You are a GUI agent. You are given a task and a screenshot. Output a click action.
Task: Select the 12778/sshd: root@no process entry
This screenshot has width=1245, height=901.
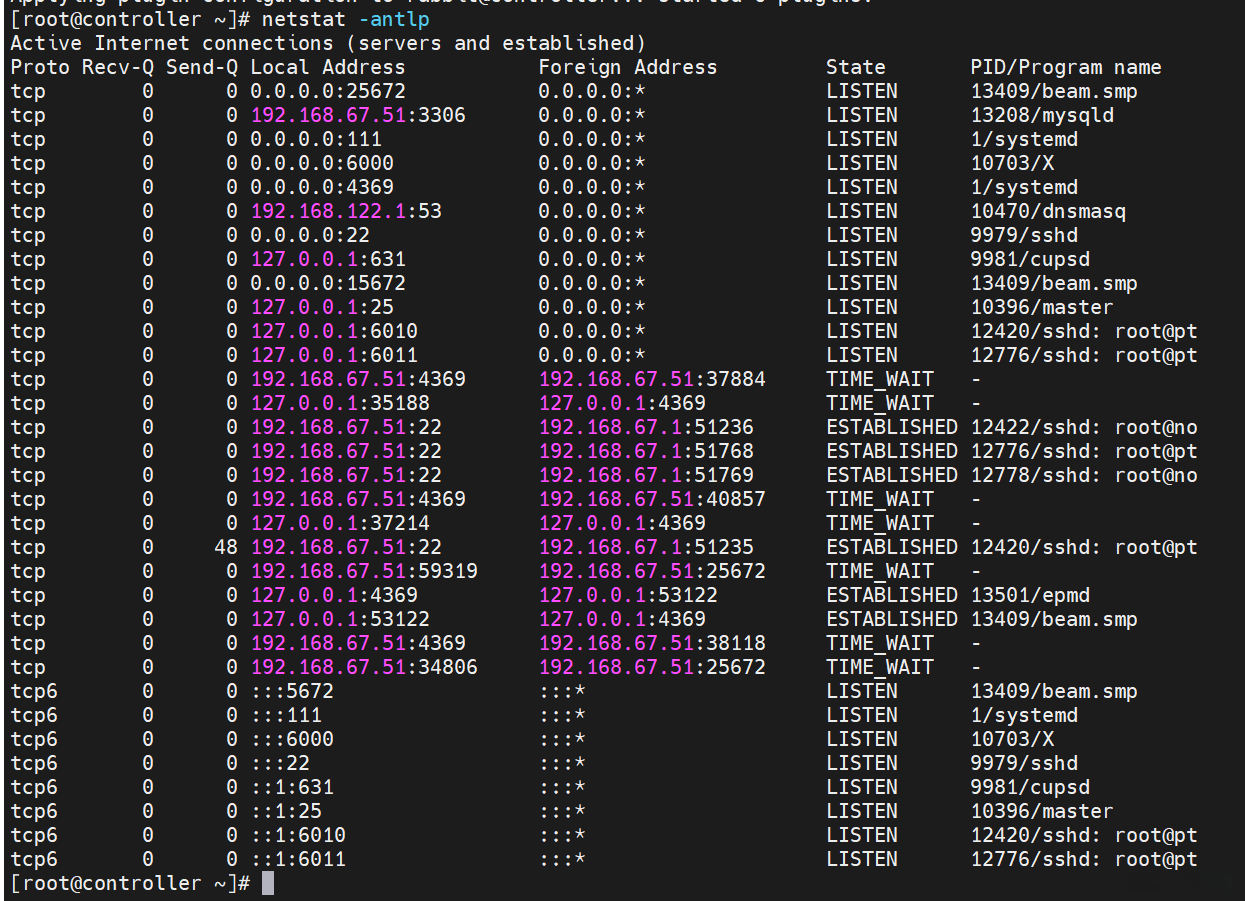tap(1084, 476)
